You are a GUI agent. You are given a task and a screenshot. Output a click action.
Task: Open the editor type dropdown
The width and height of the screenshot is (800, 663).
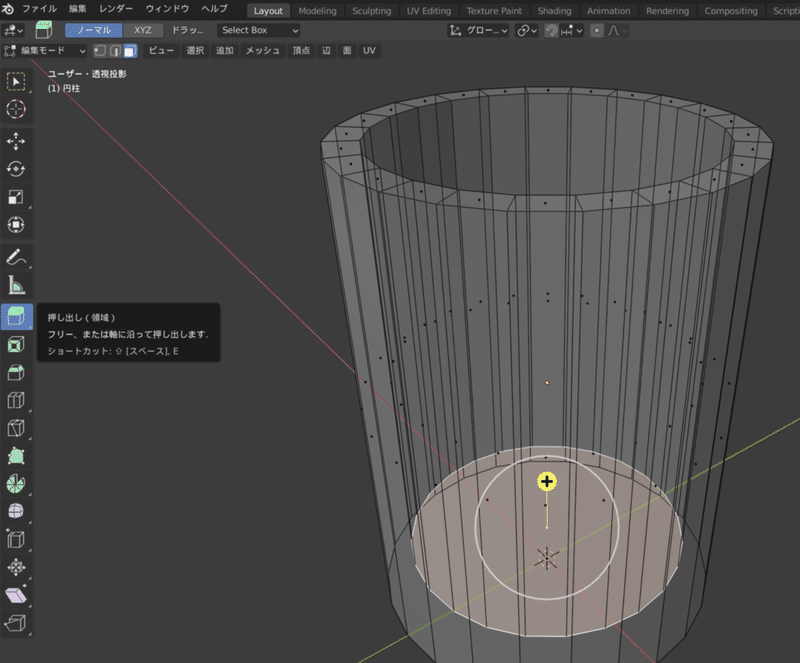tap(13, 31)
